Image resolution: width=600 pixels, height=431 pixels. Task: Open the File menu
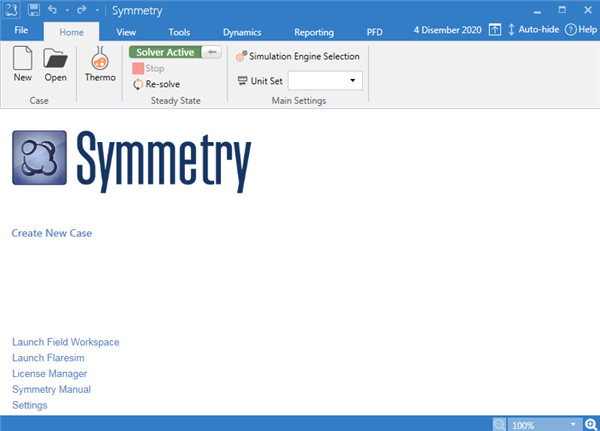(21, 32)
